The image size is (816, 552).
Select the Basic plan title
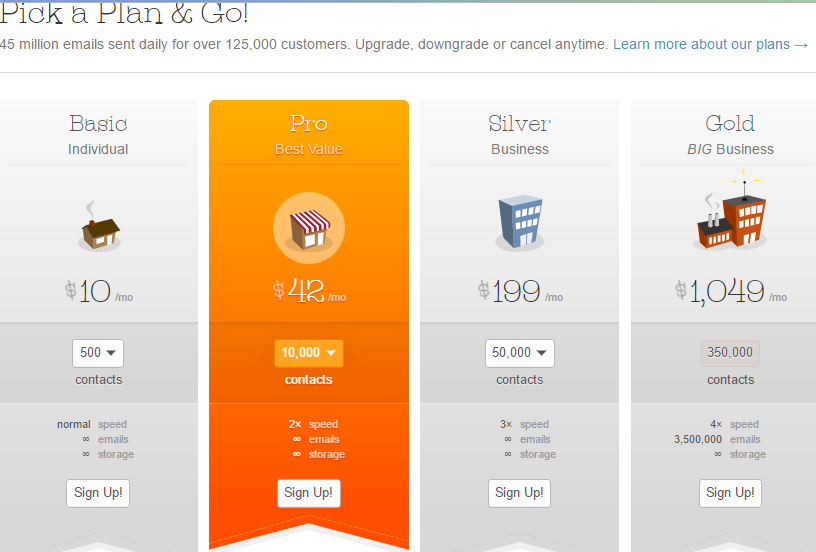tap(98, 124)
